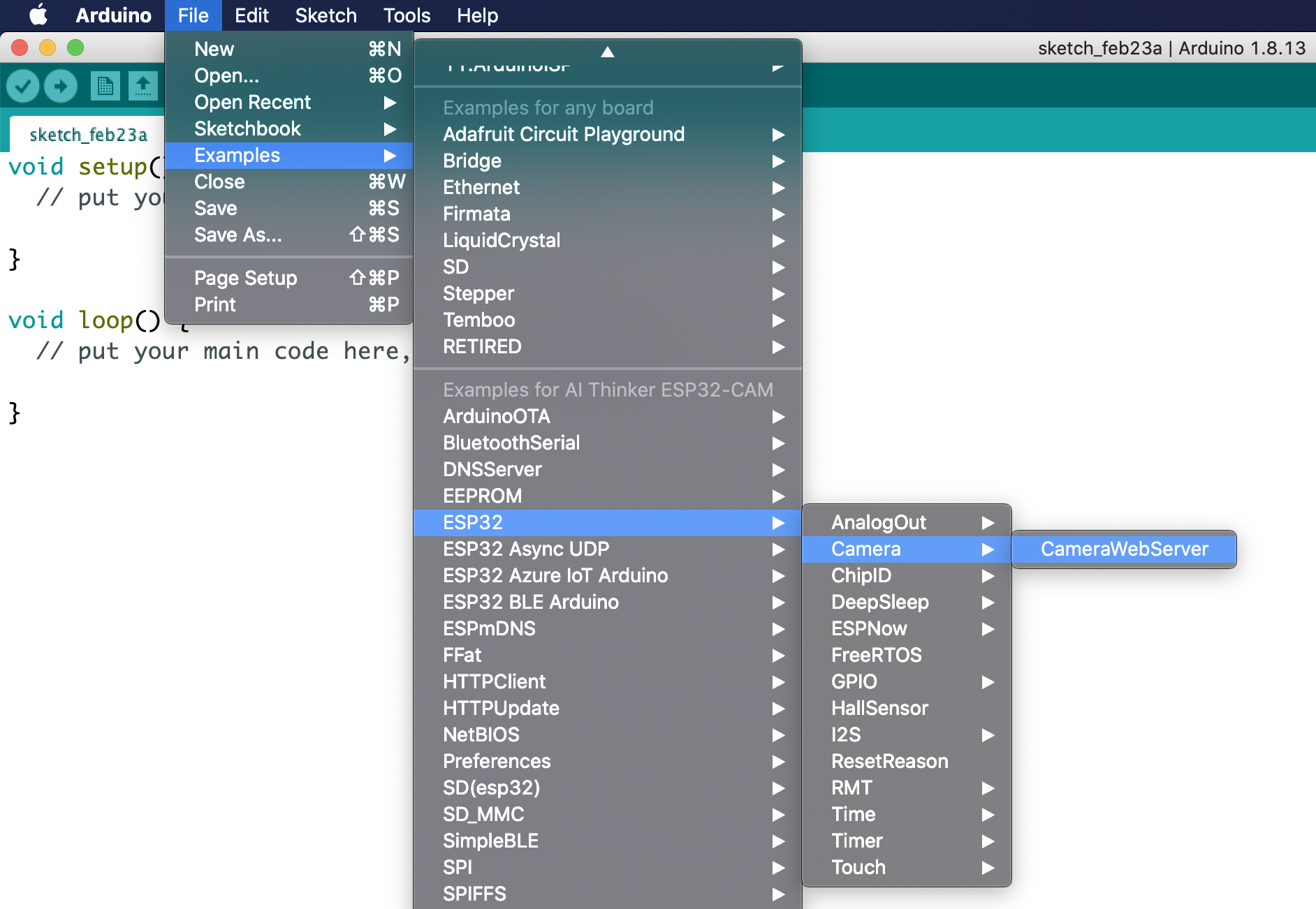Expand Preferences examples submenu
Image resolution: width=1316 pixels, height=909 pixels.
(608, 761)
